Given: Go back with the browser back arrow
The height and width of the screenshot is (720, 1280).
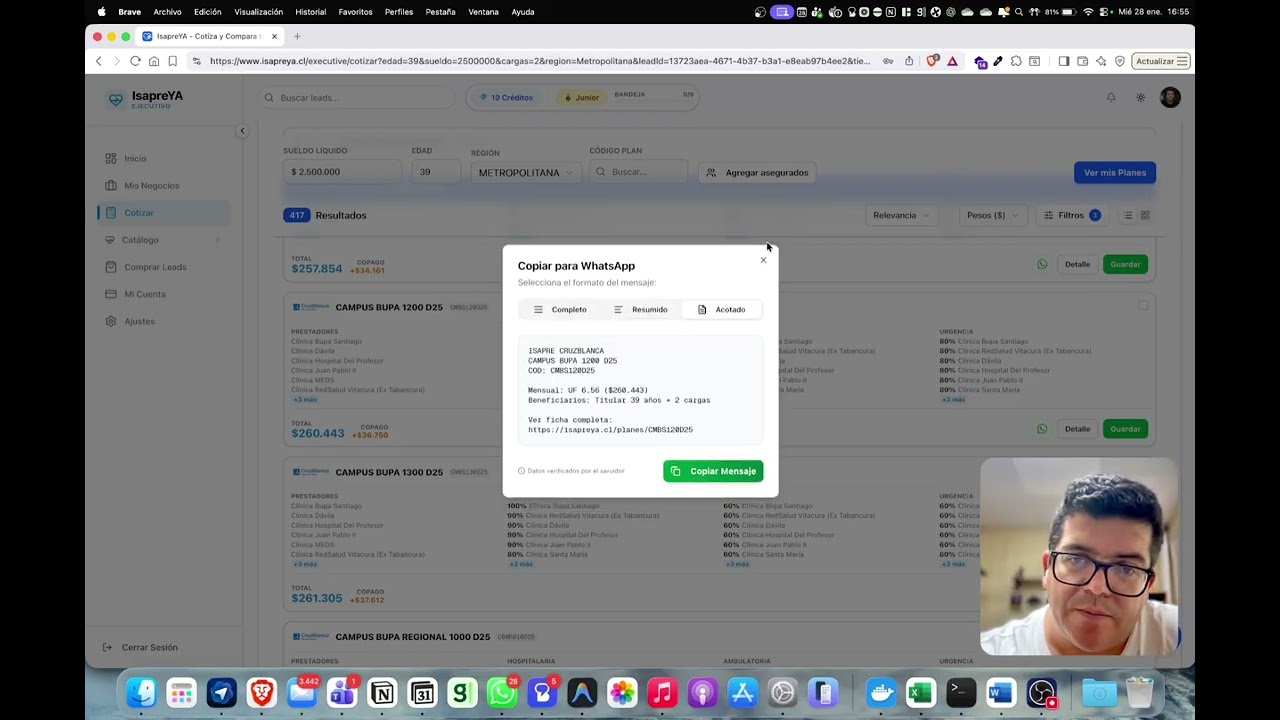Looking at the screenshot, I should click(98, 61).
